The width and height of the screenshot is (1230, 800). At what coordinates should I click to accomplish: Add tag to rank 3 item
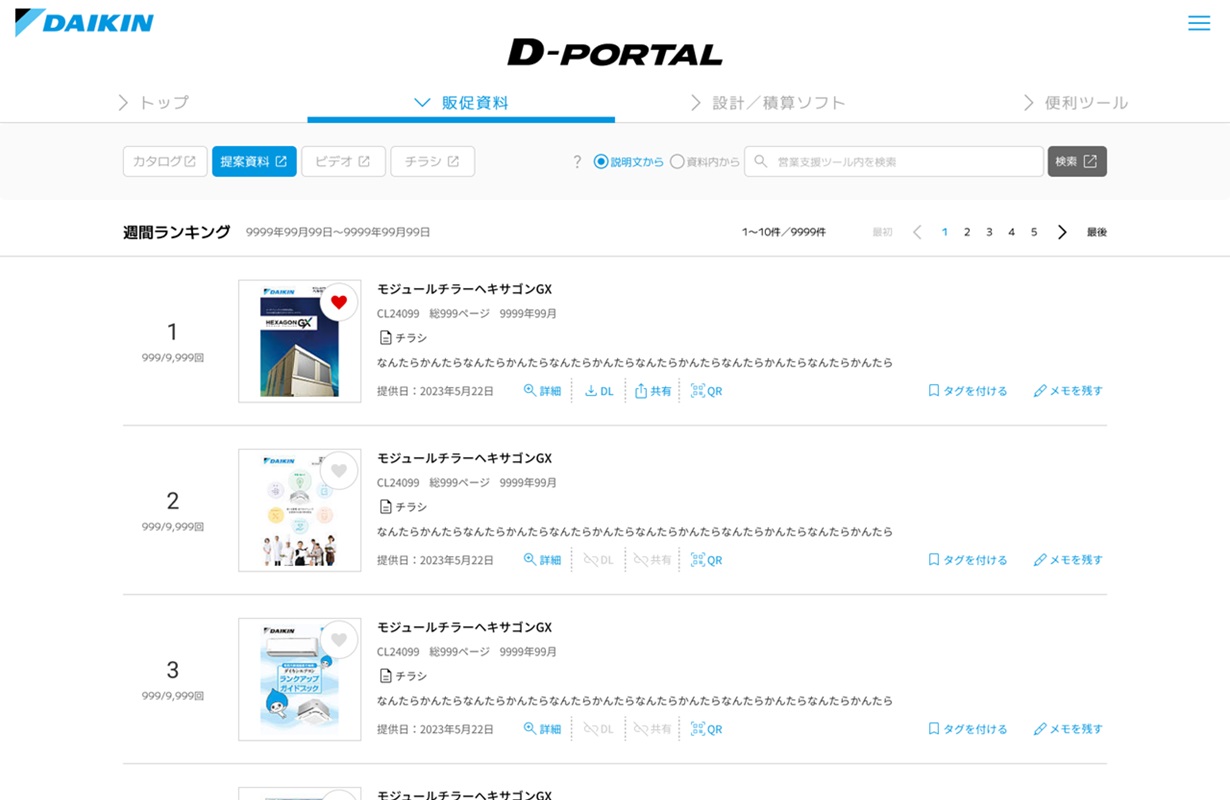pyautogui.click(x=967, y=729)
